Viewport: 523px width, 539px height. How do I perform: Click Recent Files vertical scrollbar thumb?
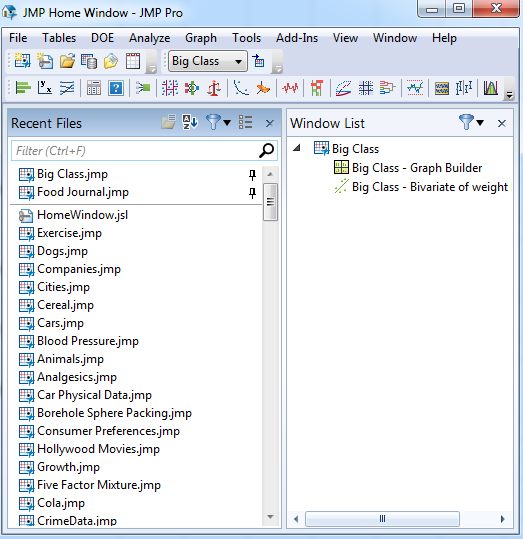[270, 202]
